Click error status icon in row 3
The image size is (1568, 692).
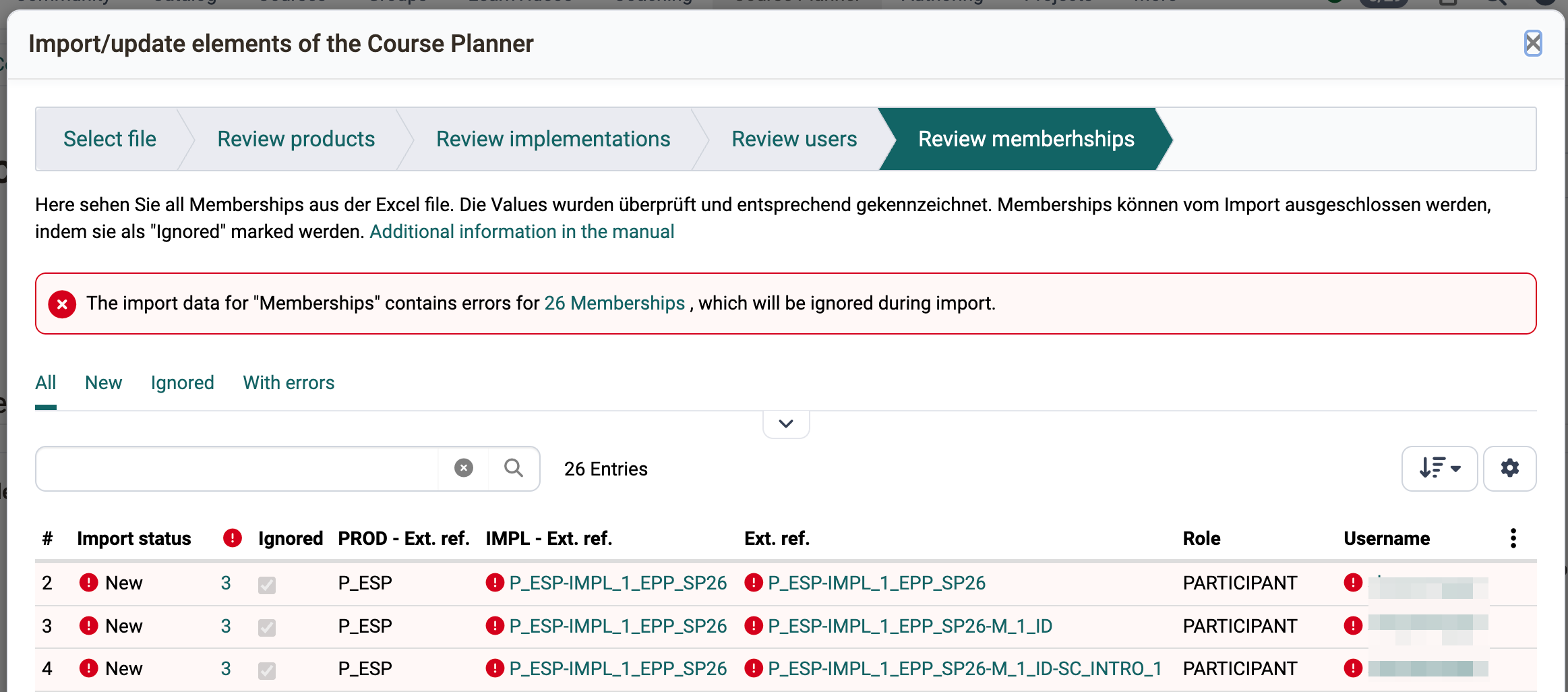(88, 626)
